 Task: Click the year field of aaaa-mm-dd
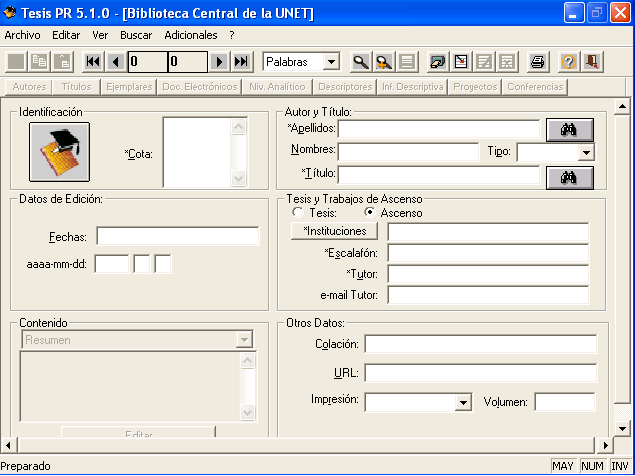(x=112, y=264)
